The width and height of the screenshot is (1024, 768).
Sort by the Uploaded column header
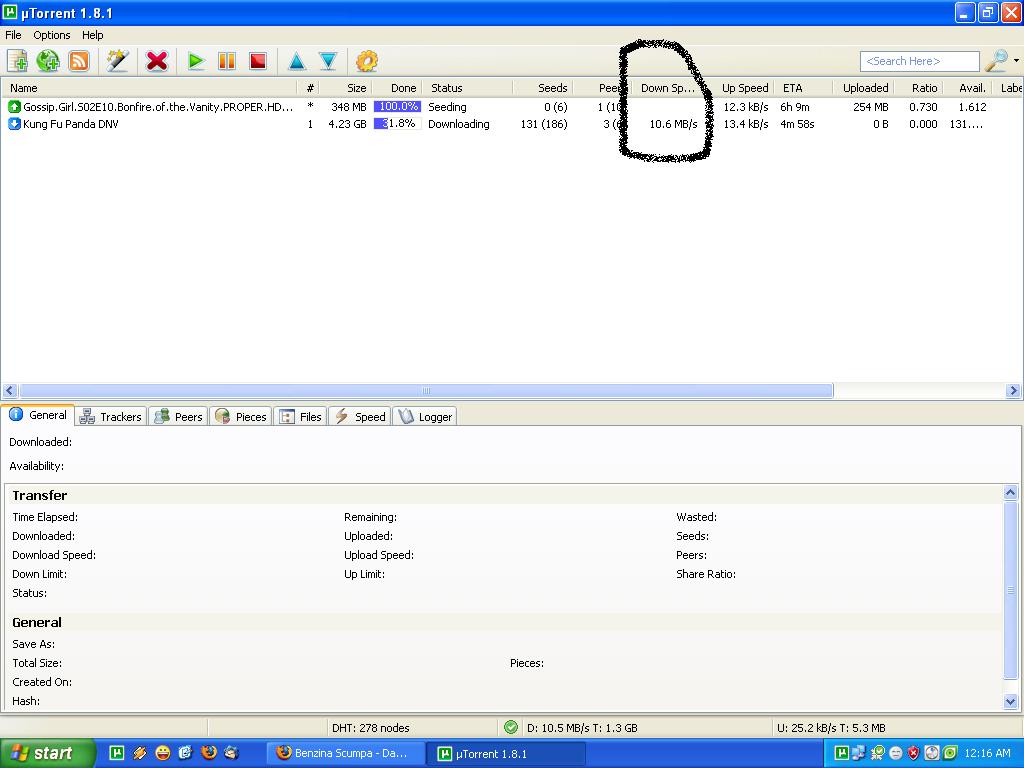863,88
